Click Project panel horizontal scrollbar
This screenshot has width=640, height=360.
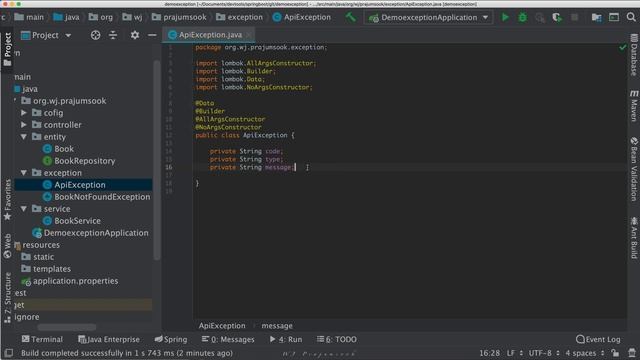(67, 327)
